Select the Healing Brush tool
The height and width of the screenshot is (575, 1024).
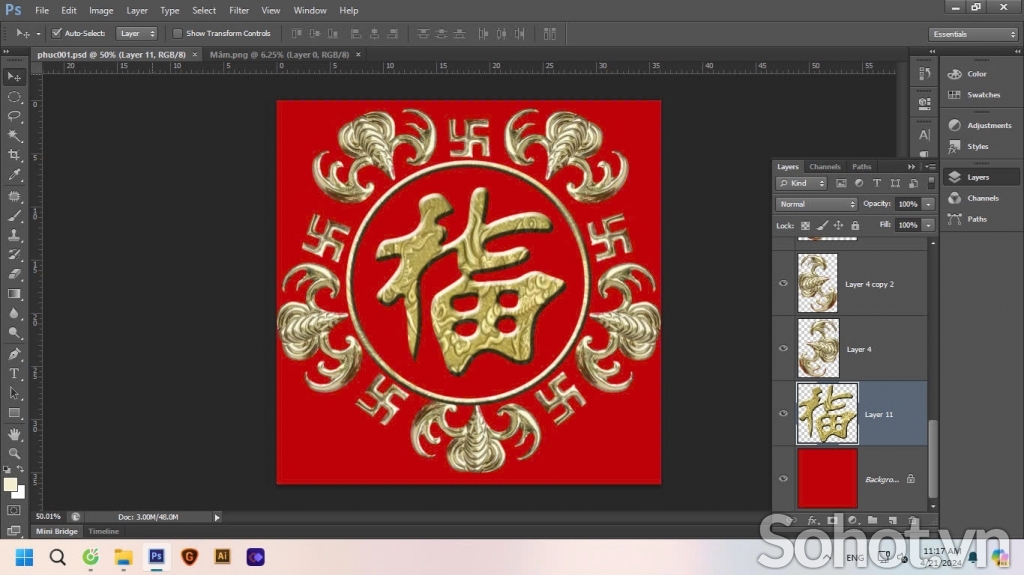pyautogui.click(x=14, y=196)
